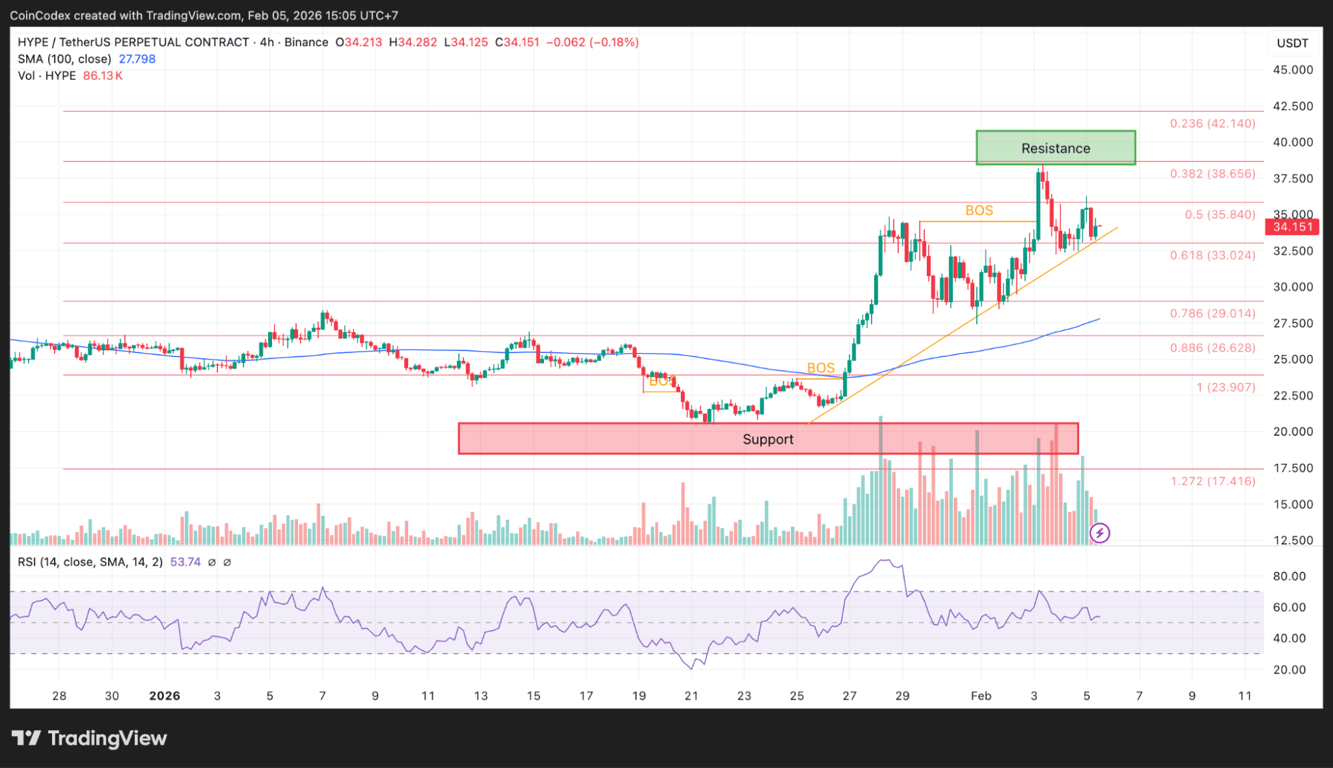Viewport: 1333px width, 768px height.
Task: Select the SMA (100, close) indicator legend
Action: coord(66,59)
